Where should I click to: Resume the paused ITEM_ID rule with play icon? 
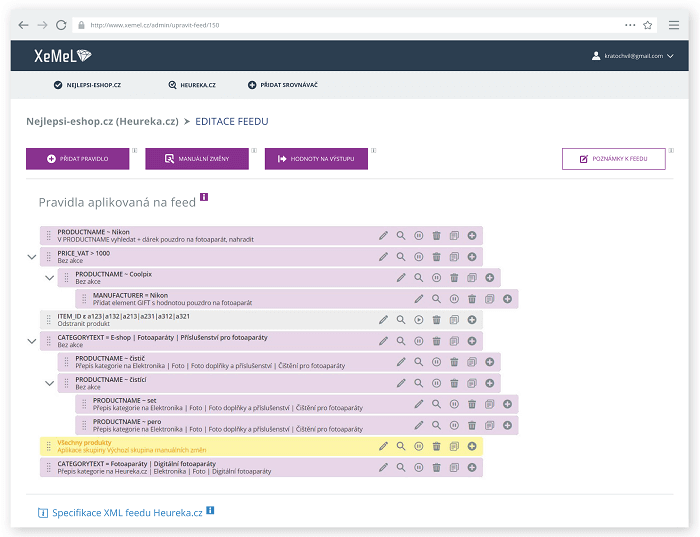tap(418, 320)
